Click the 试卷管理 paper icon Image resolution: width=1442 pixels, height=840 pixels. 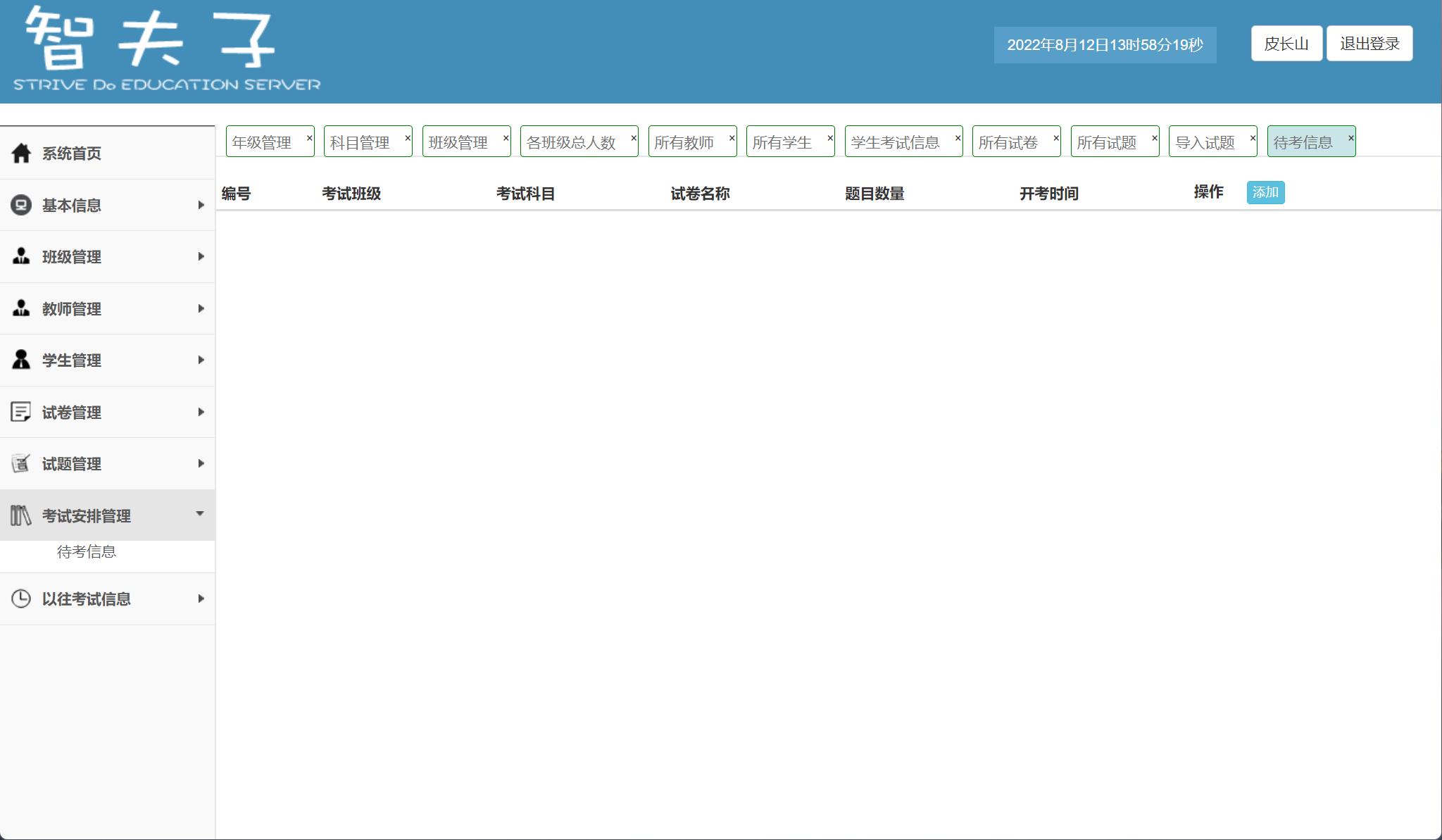(x=21, y=412)
